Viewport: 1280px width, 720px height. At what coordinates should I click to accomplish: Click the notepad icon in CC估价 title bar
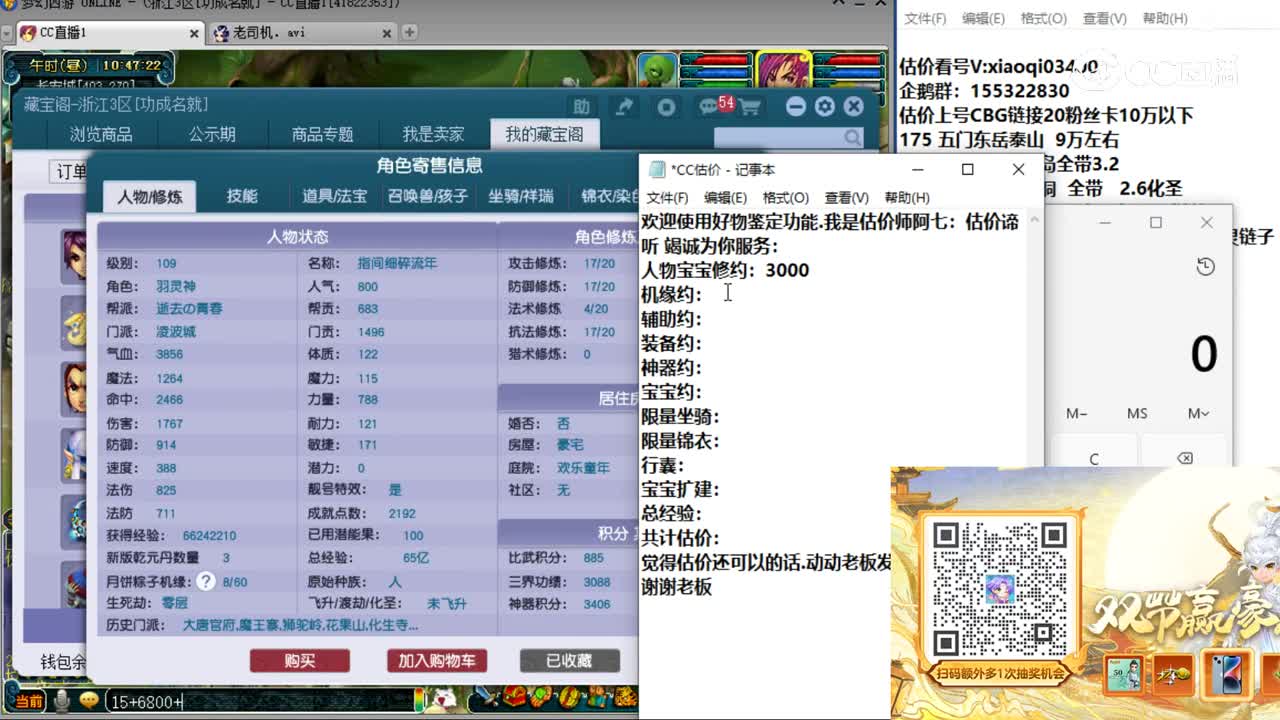657,170
